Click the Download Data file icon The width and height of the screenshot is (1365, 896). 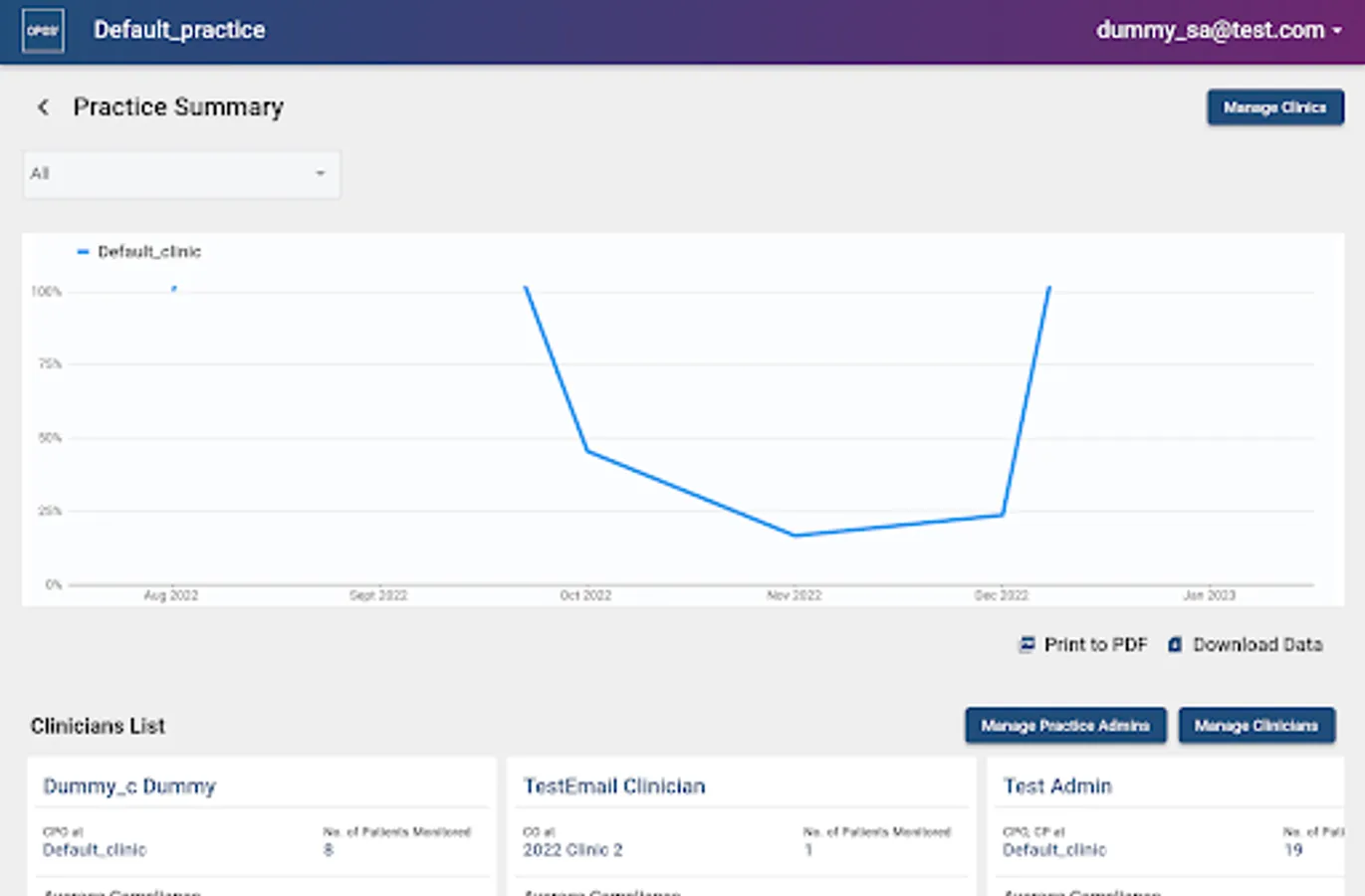pos(1175,645)
